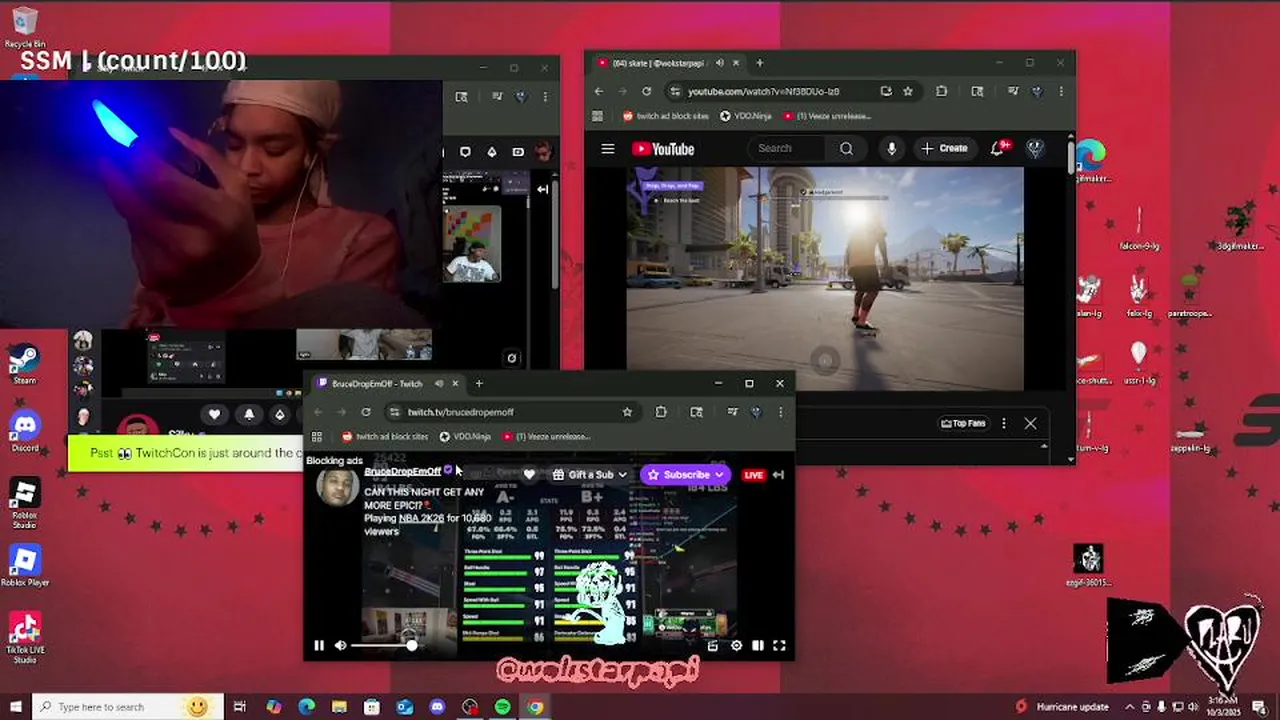
Task: Collapse Twitch chat arrow next to LIVE
Action: tap(778, 475)
